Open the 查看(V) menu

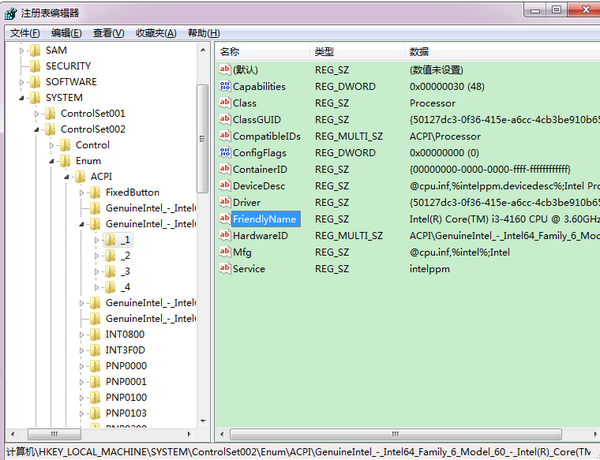pyautogui.click(x=108, y=33)
